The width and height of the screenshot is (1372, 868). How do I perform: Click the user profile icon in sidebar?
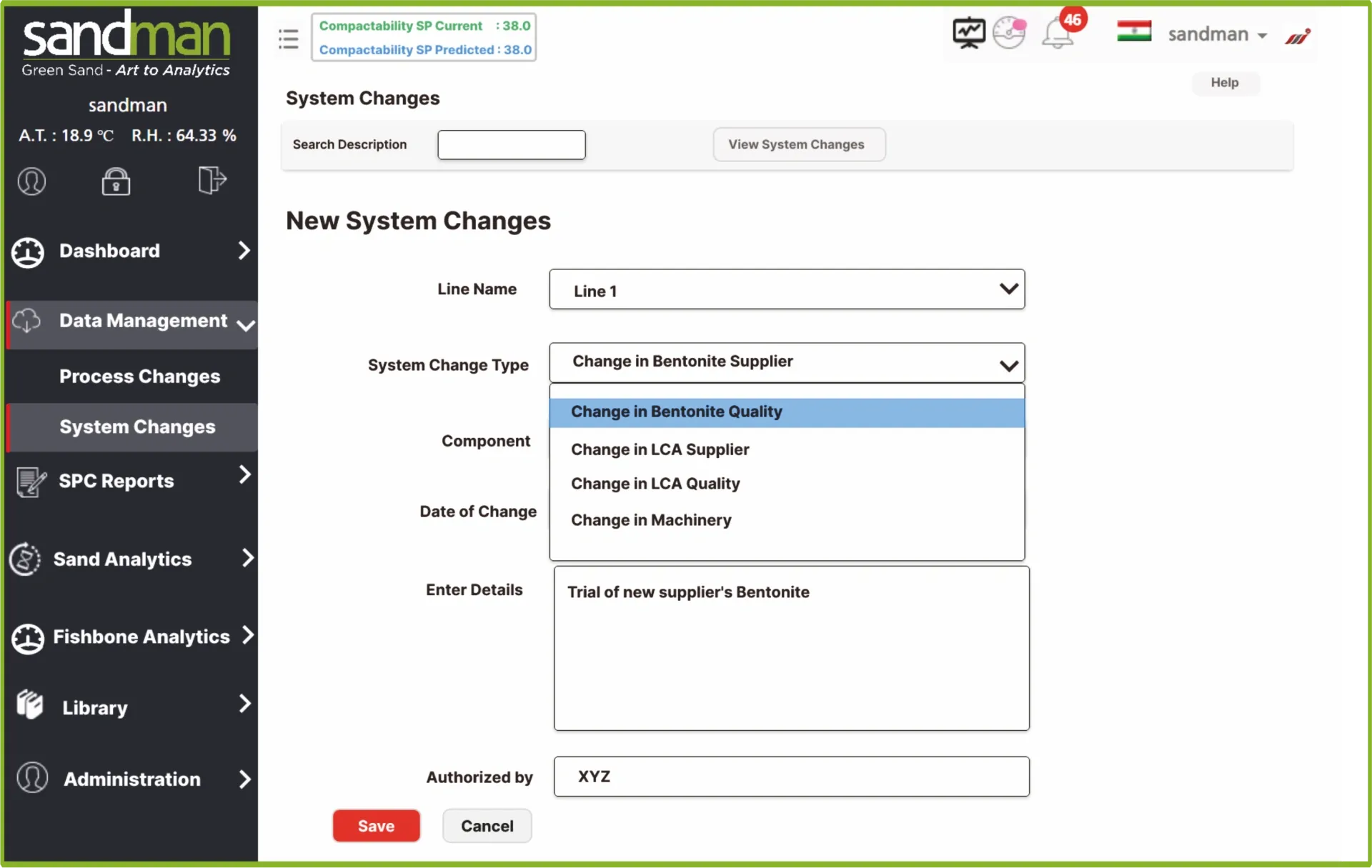pos(31,181)
